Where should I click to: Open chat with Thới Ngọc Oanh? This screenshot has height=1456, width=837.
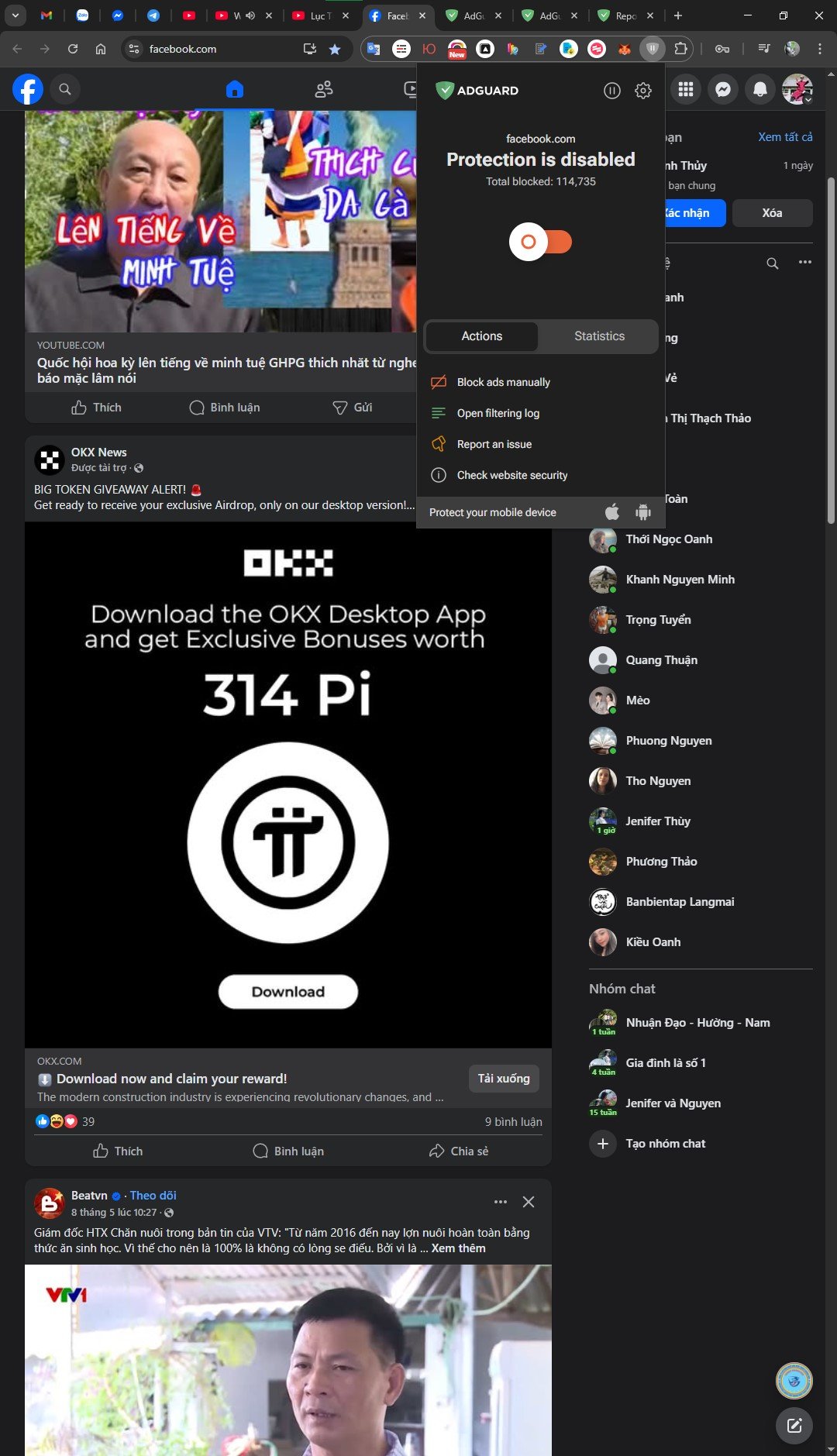[x=701, y=539]
